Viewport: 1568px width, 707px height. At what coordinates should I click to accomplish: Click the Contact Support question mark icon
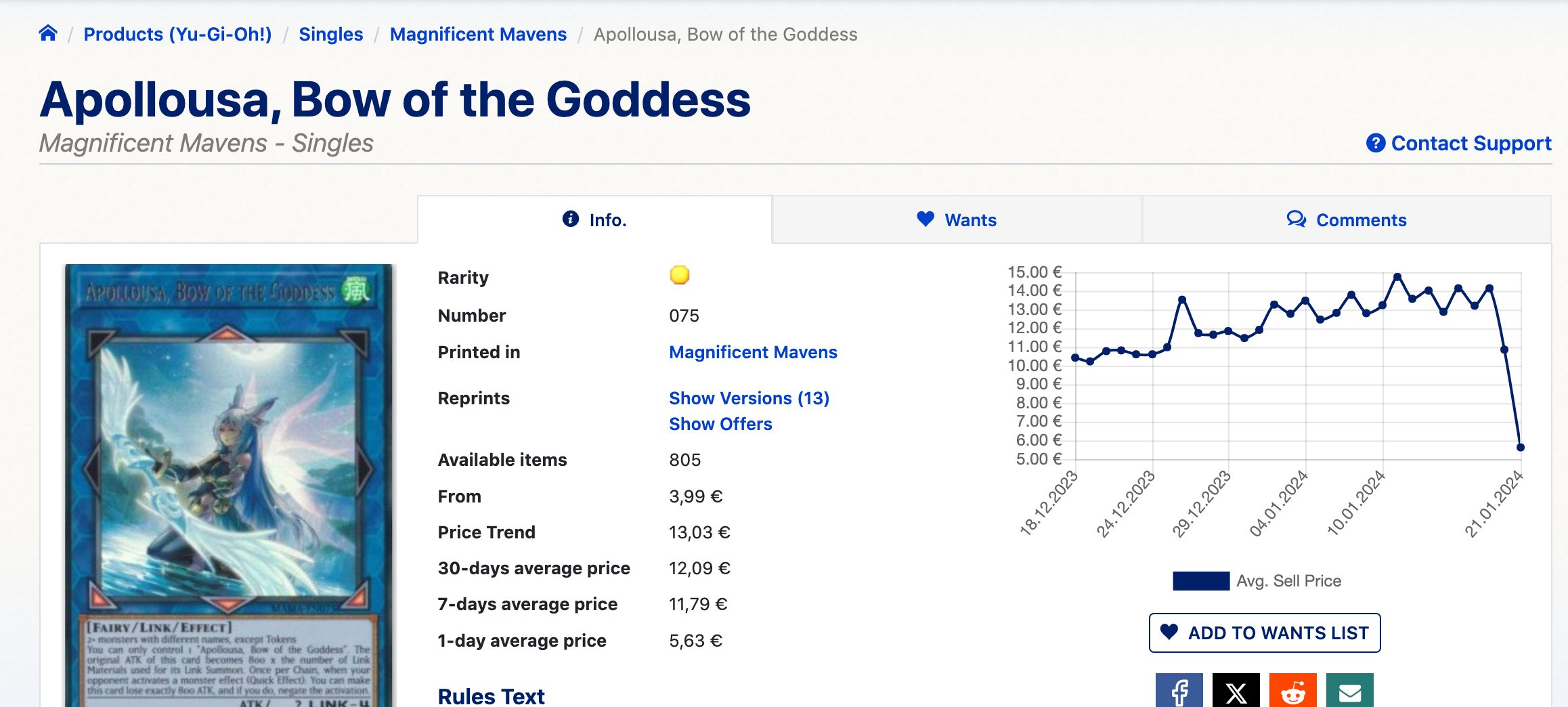tap(1375, 143)
